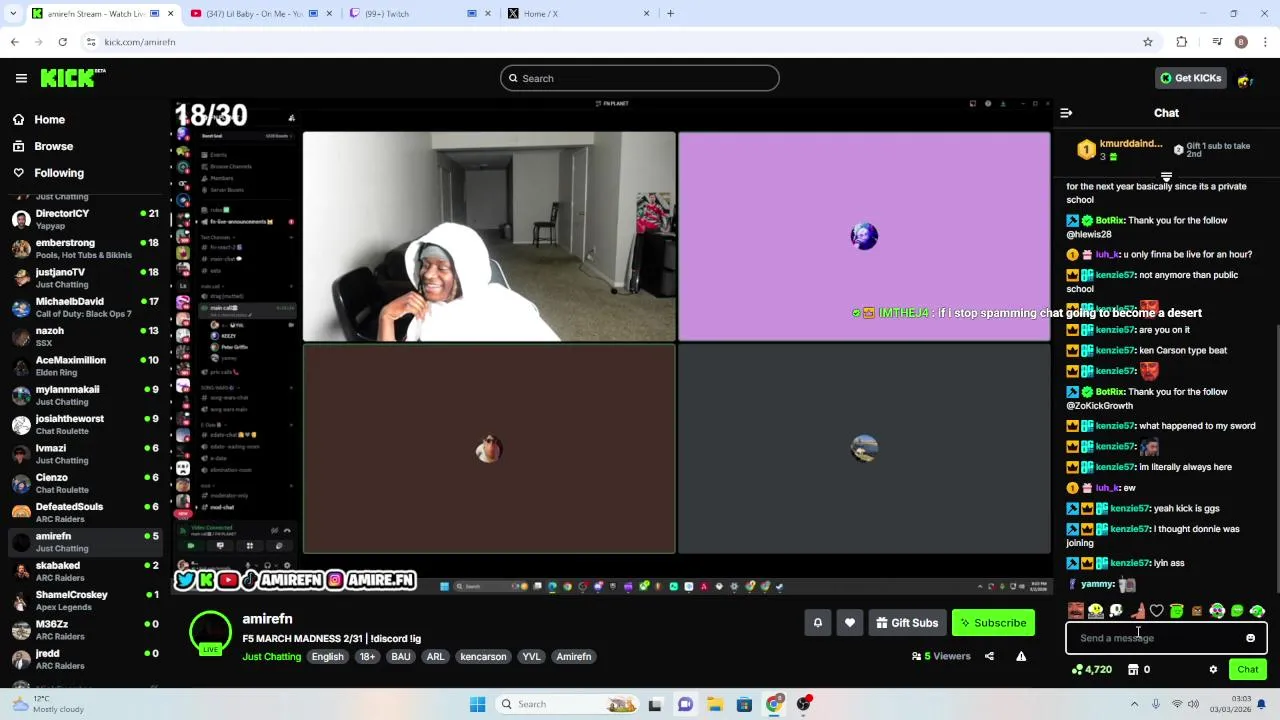1280x720 pixels.
Task: Show hidden system tray icons
Action: (x=1134, y=704)
